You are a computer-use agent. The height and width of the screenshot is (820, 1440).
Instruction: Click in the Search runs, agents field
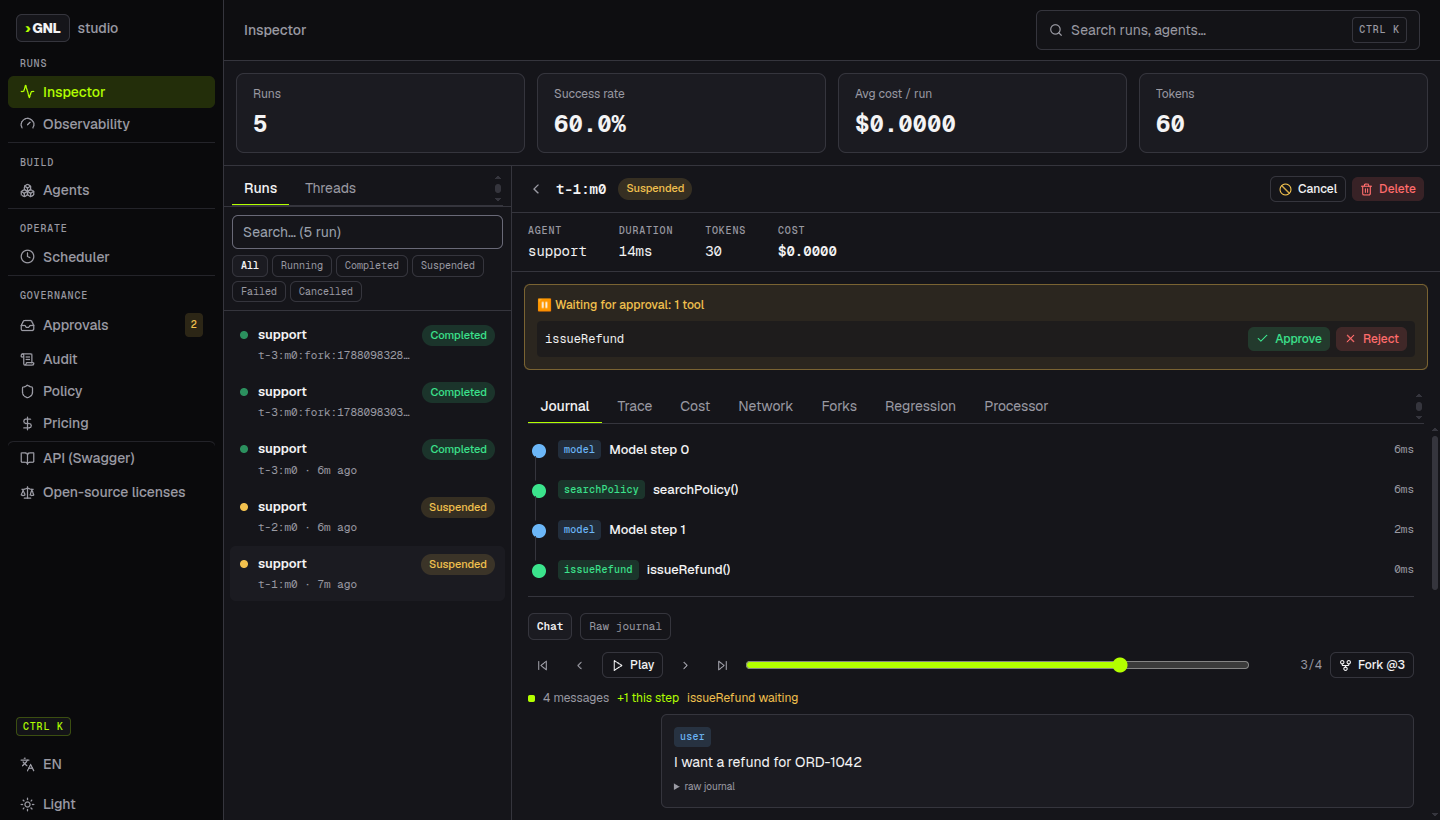pos(1228,30)
